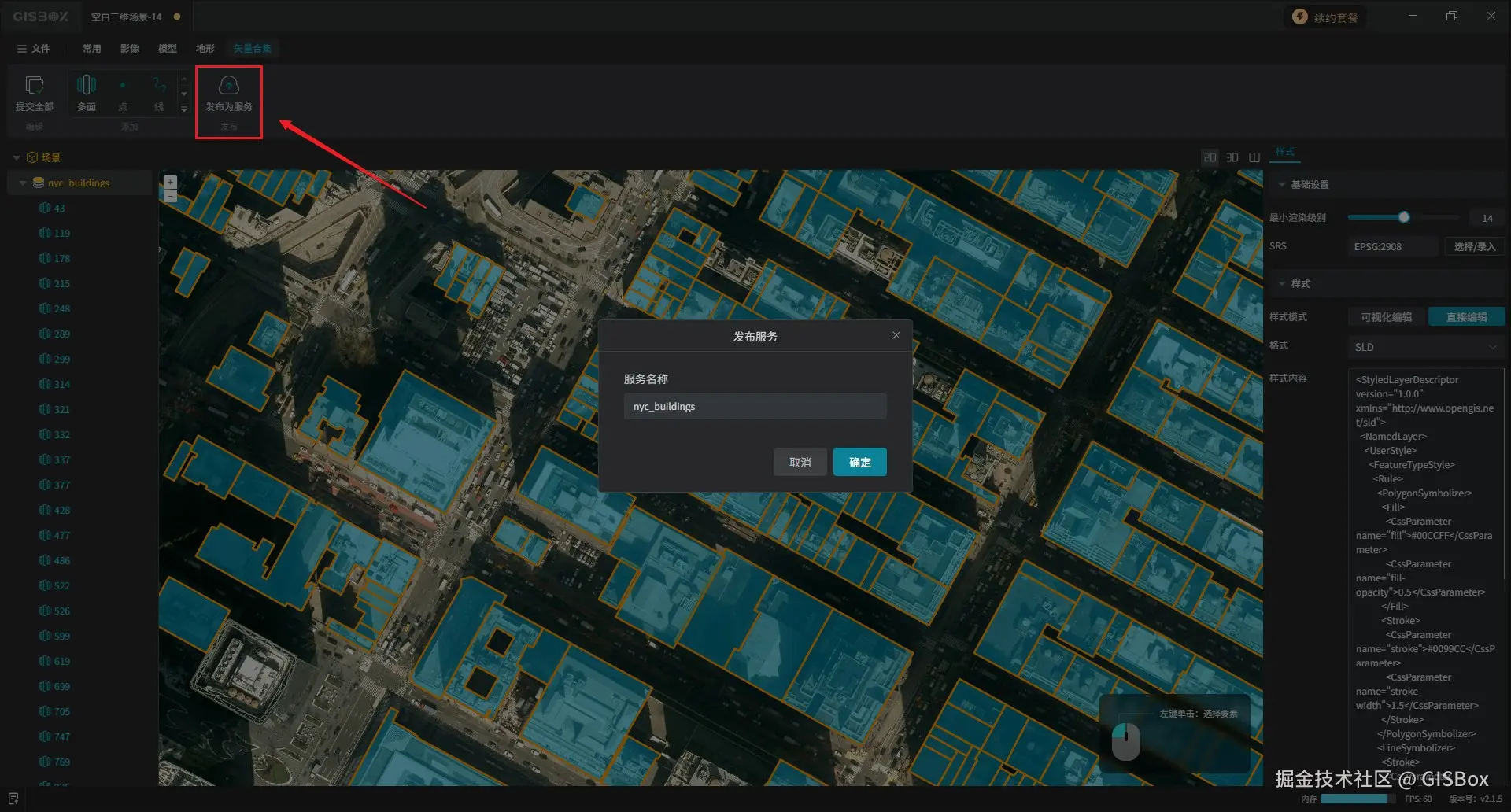Click the 确定 confirm button

point(860,462)
